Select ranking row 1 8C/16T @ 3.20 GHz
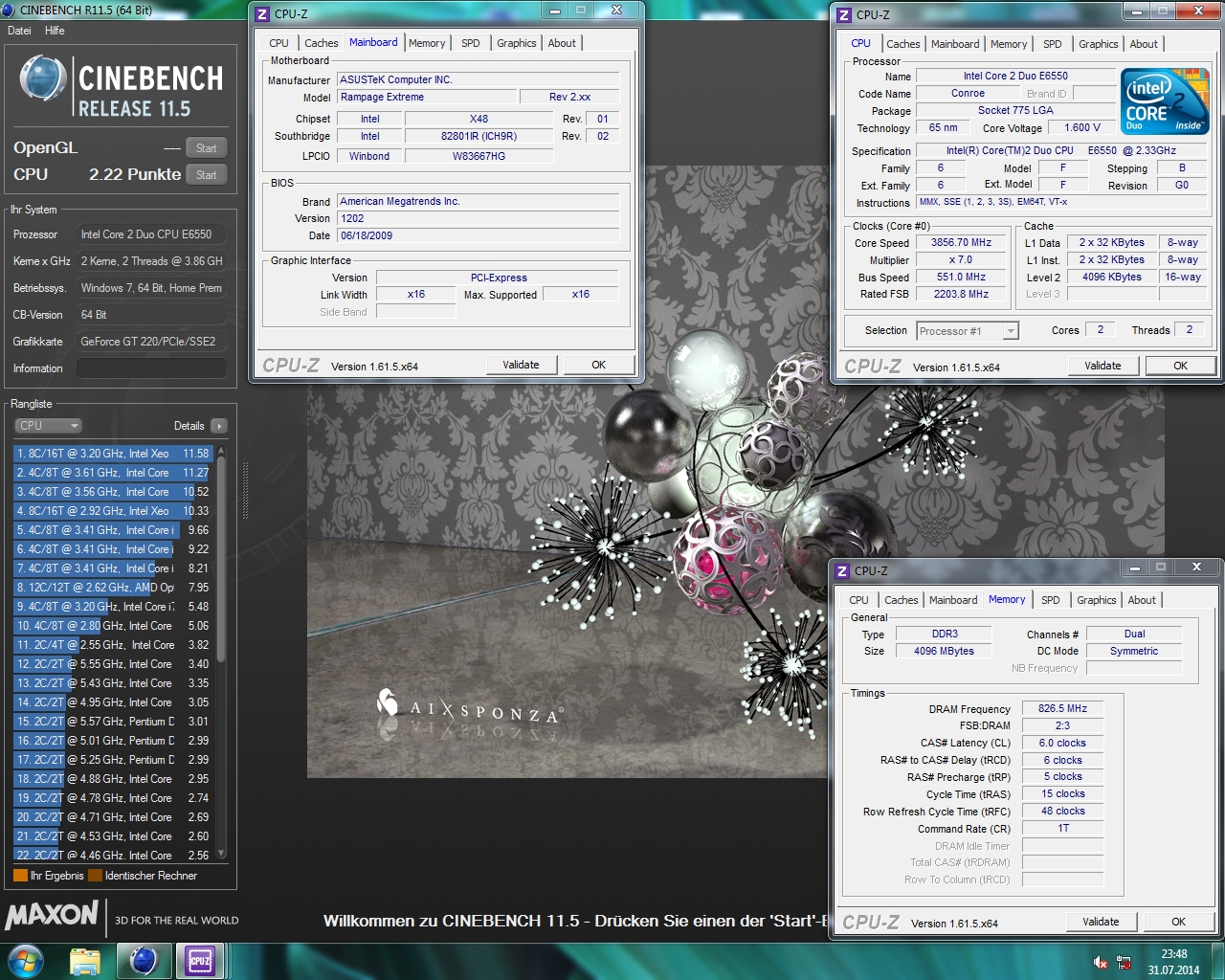 tap(113, 454)
